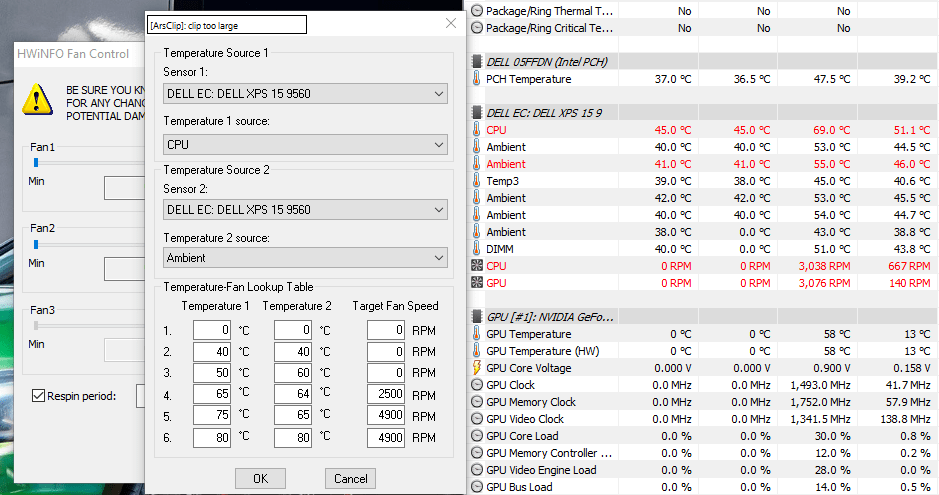Click the Package/Ring Critical Temperature icon

coord(477,28)
